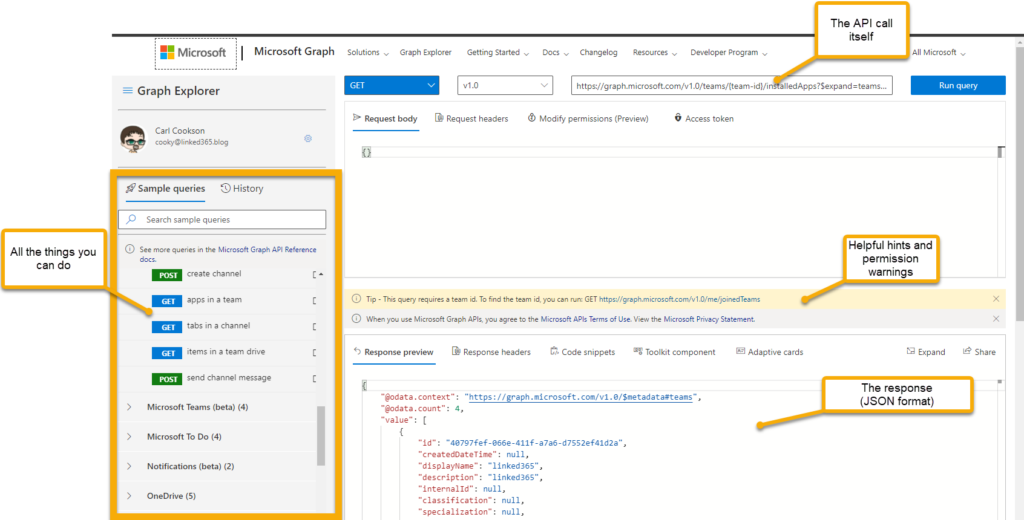
Task: Click the POST badge for send channel message
Action: tap(168, 379)
